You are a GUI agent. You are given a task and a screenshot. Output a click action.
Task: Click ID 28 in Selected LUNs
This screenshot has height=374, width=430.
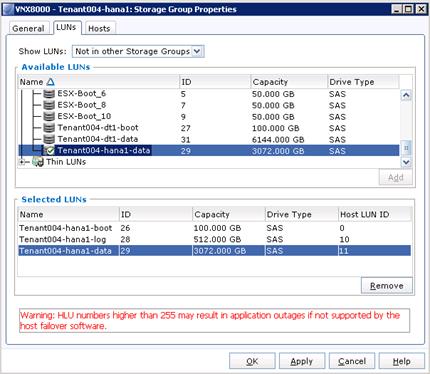pos(125,240)
